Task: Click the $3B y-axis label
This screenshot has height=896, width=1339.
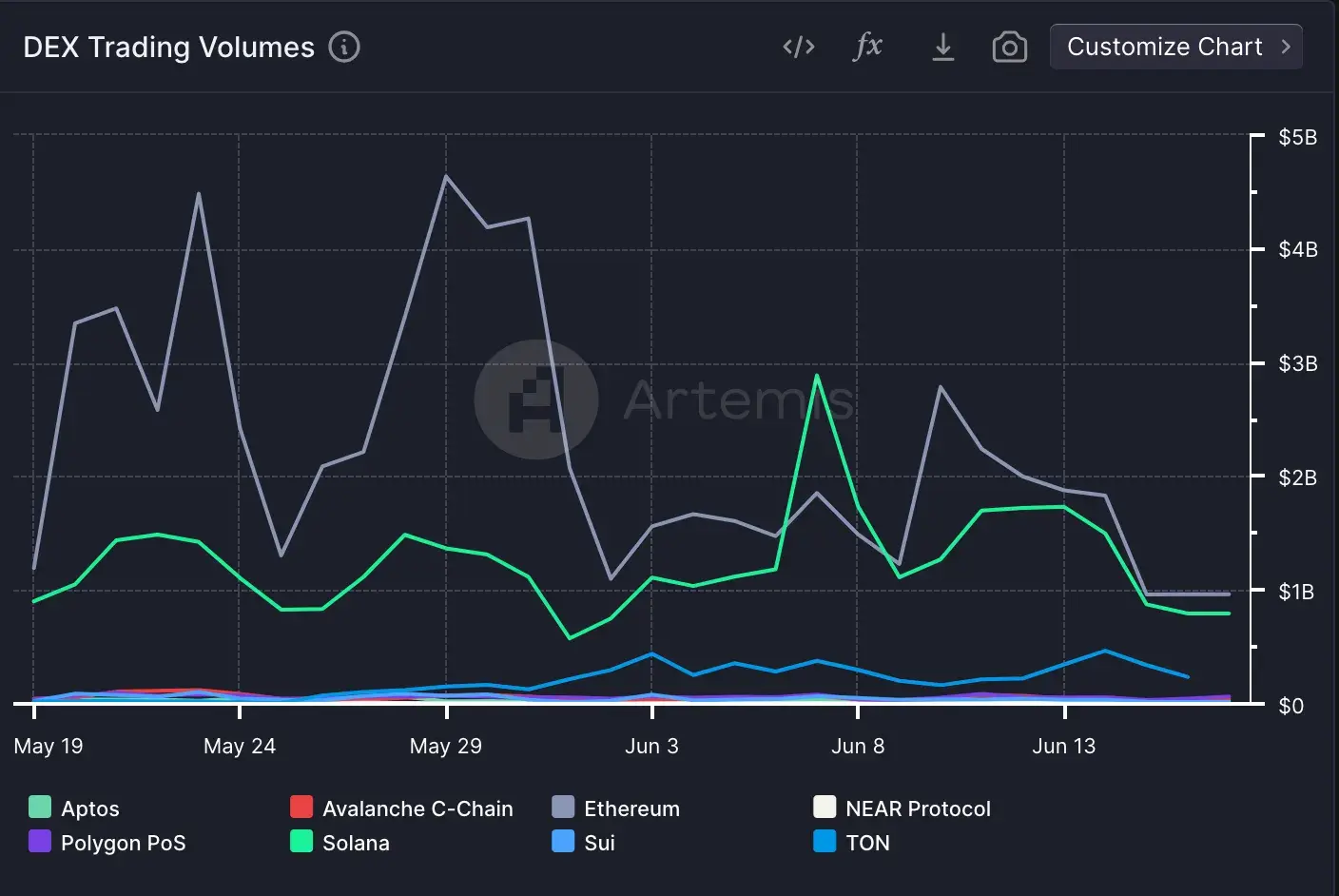Action: 1297,363
